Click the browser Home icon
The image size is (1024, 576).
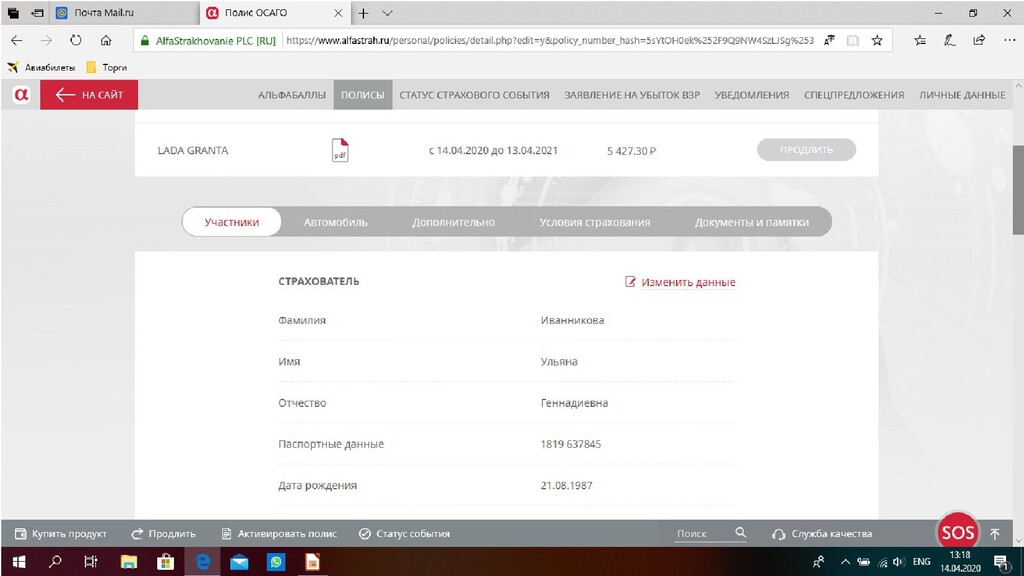pyautogui.click(x=106, y=40)
